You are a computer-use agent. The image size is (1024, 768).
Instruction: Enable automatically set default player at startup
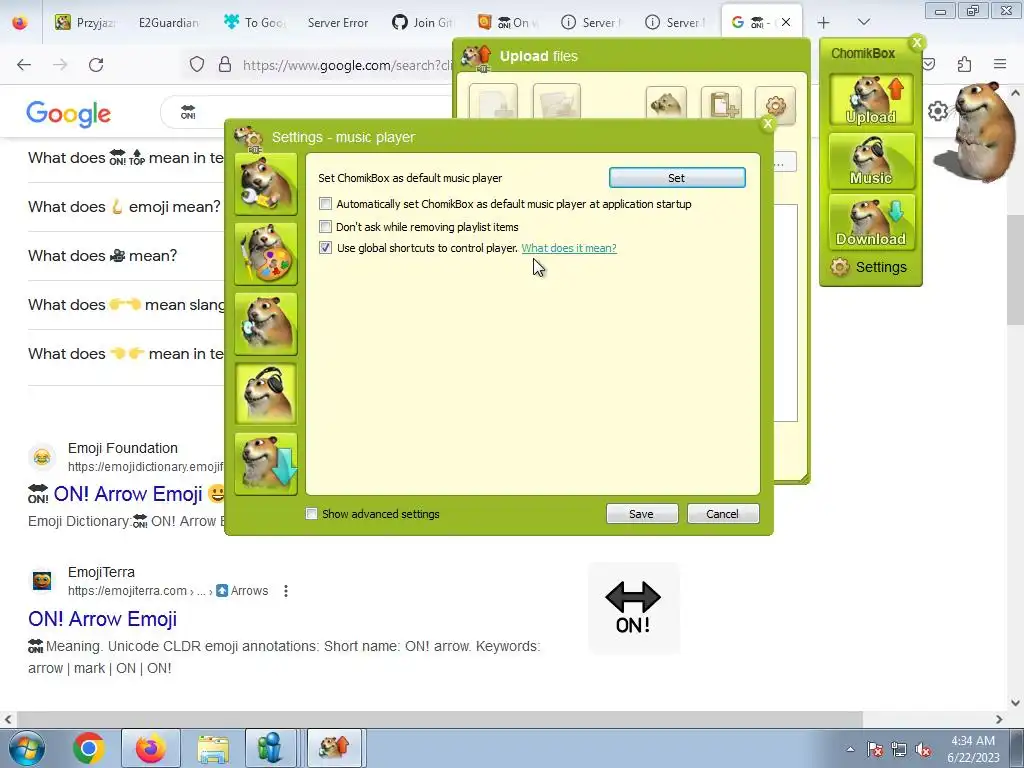(x=325, y=204)
